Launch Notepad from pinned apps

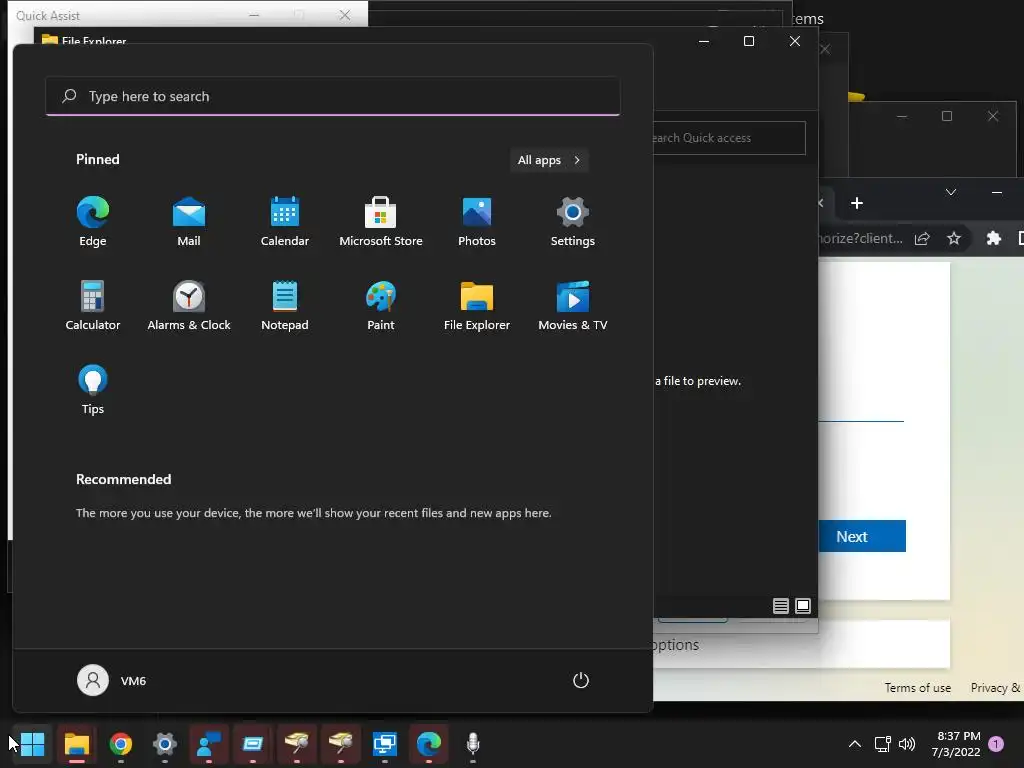click(x=285, y=306)
